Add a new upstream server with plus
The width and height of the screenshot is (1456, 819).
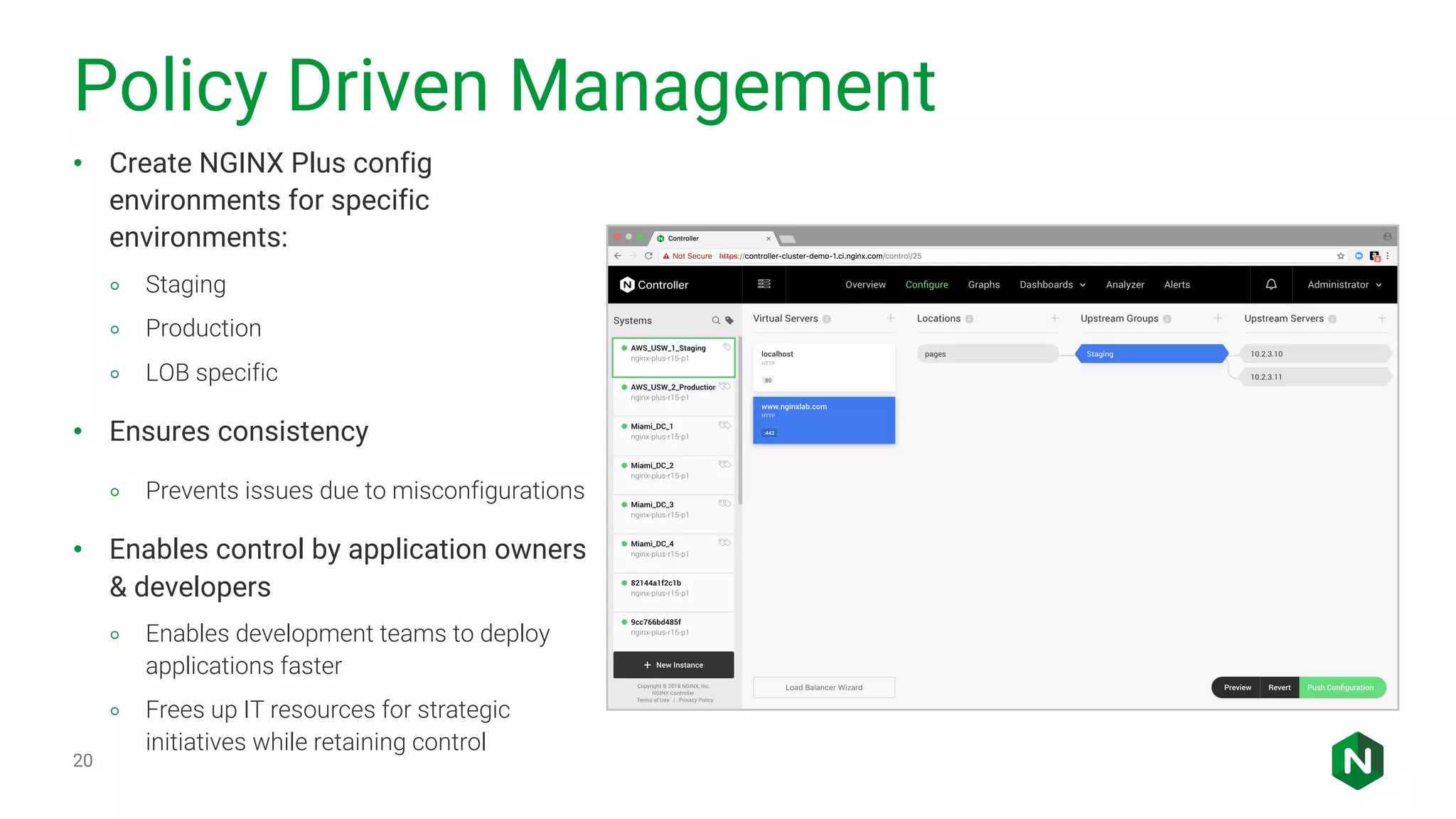(1382, 318)
